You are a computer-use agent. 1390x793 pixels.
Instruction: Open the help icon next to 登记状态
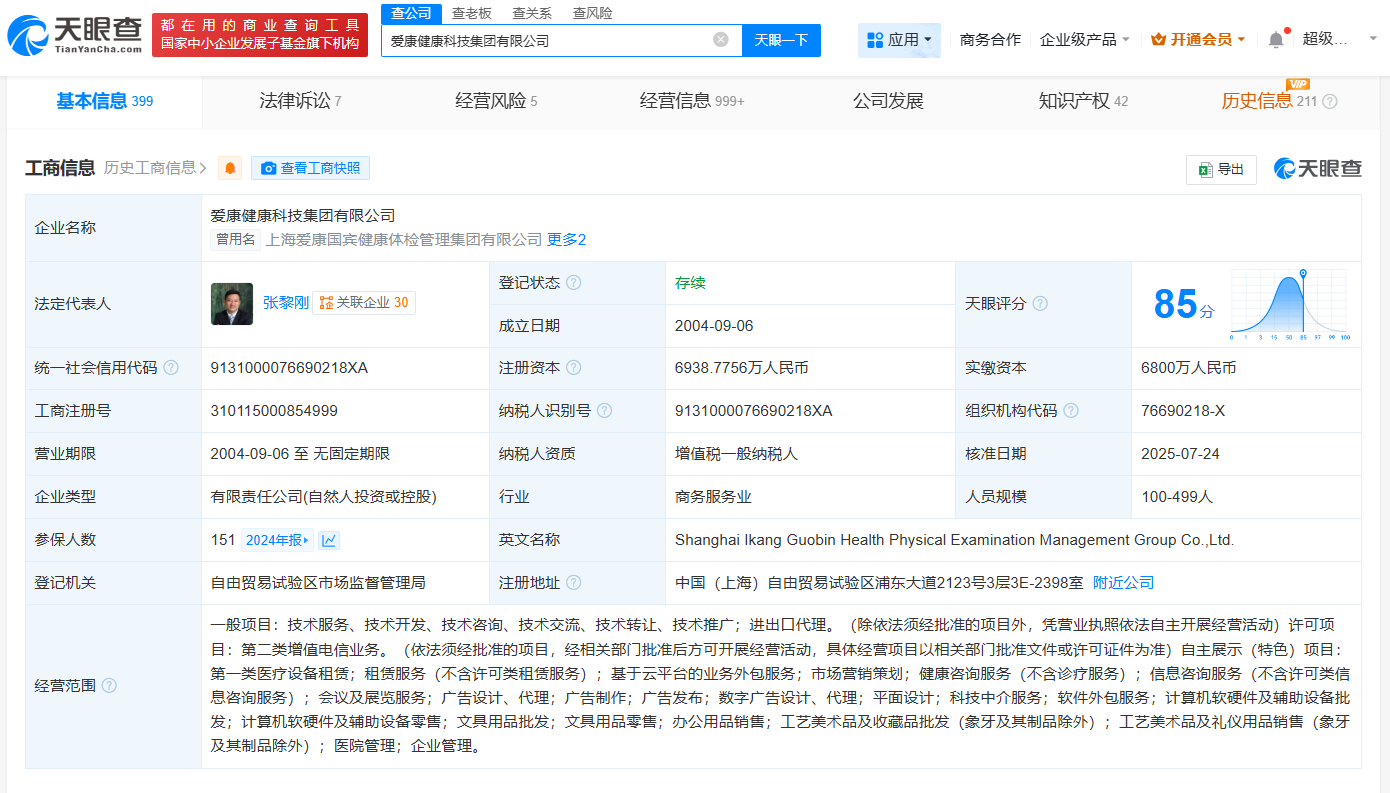click(574, 283)
